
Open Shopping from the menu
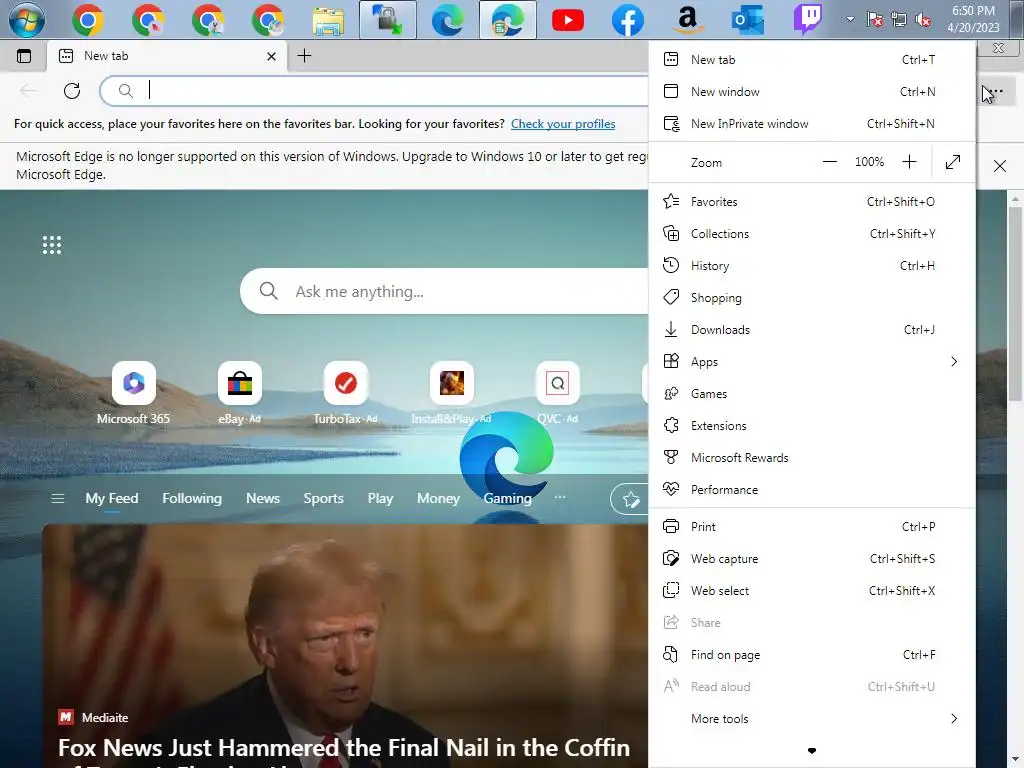click(812, 298)
